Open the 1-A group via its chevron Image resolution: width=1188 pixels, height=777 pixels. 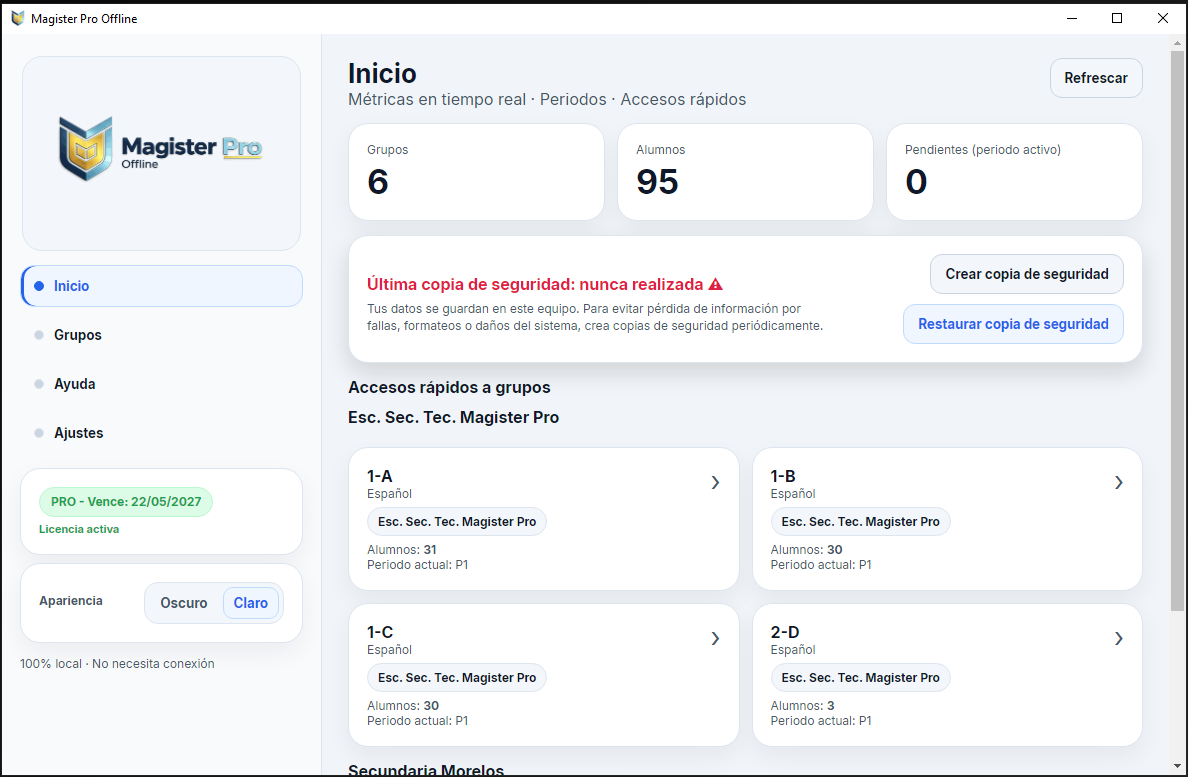tap(715, 482)
